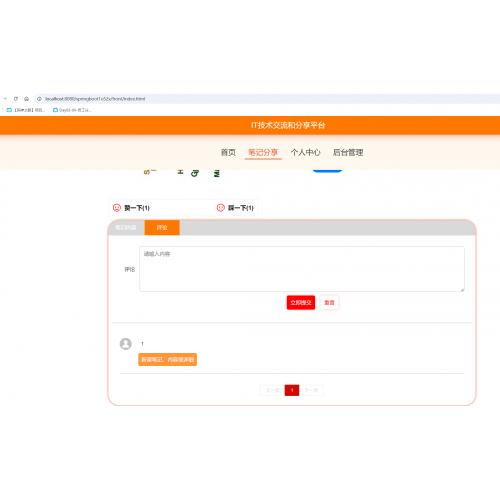Click the 踩一下 dislike face icon
500x500 pixels.
click(x=221, y=208)
